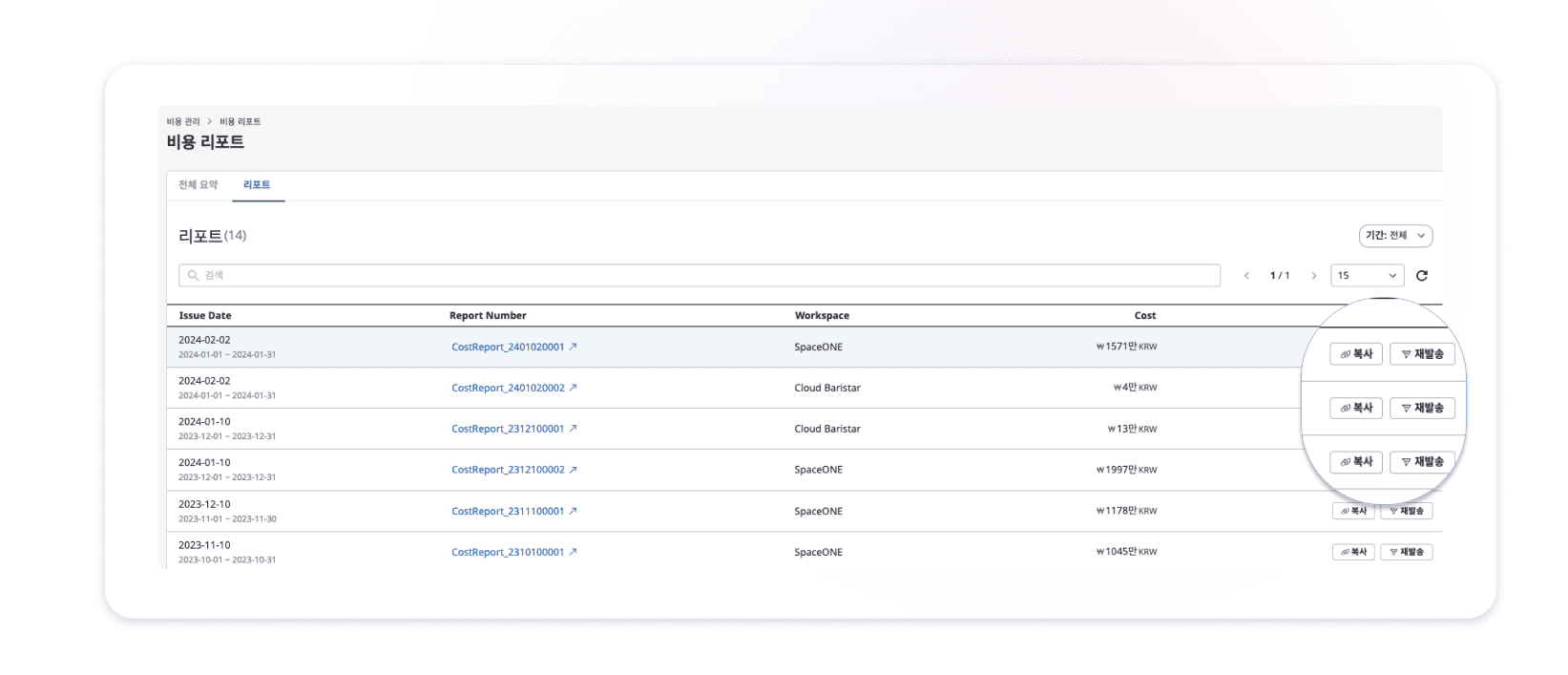The width and height of the screenshot is (1568, 675).
Task: Open the CostReport_2312100001 link
Action: [x=508, y=430]
